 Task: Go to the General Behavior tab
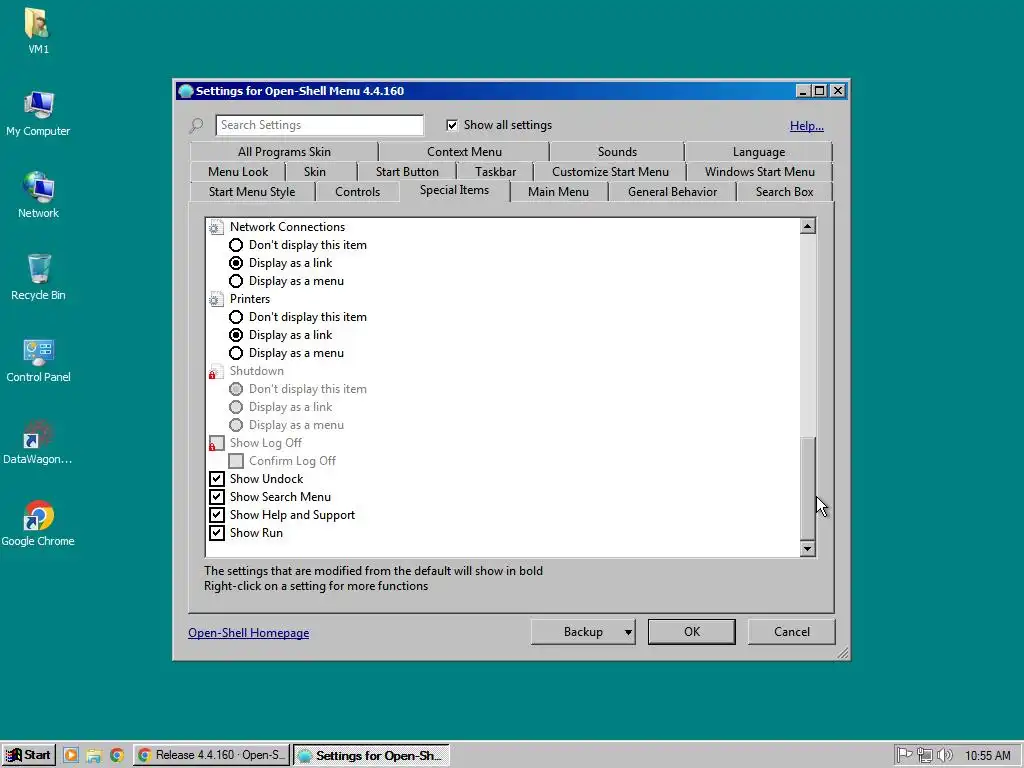coord(672,192)
